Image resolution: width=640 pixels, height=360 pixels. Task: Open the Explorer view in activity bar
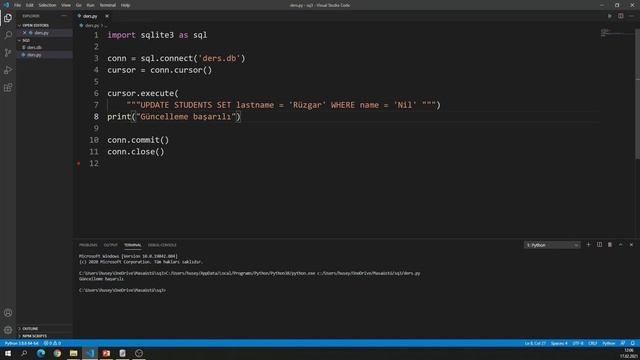click(8, 18)
